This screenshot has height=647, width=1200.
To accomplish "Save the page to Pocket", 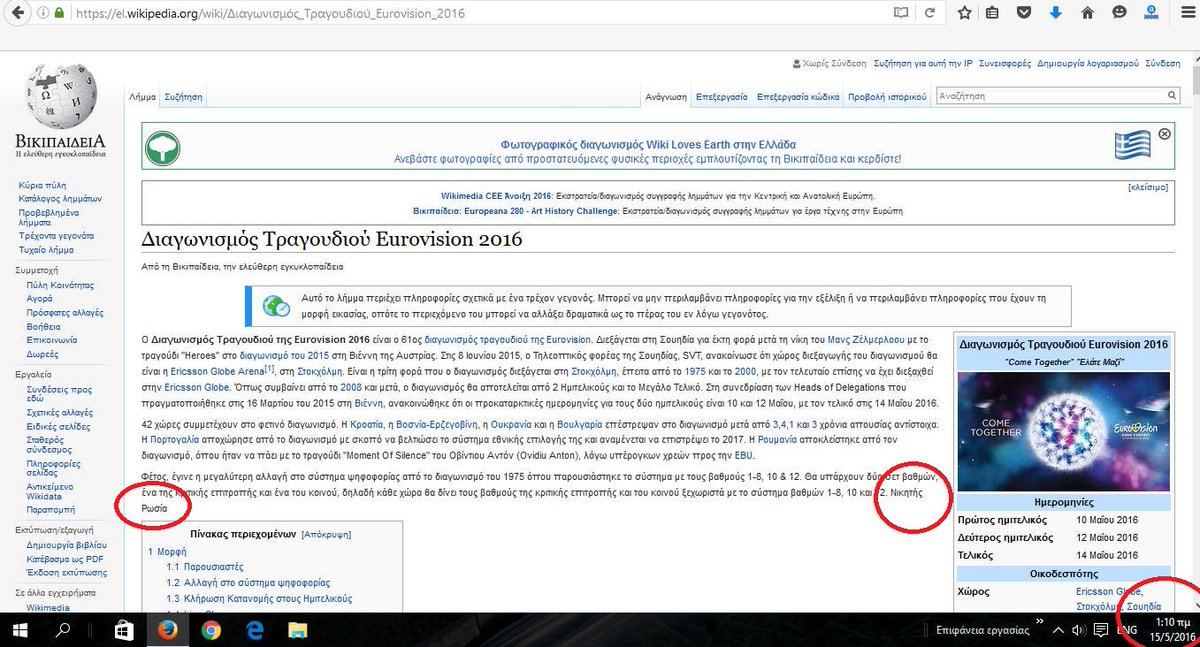I will coord(1023,13).
